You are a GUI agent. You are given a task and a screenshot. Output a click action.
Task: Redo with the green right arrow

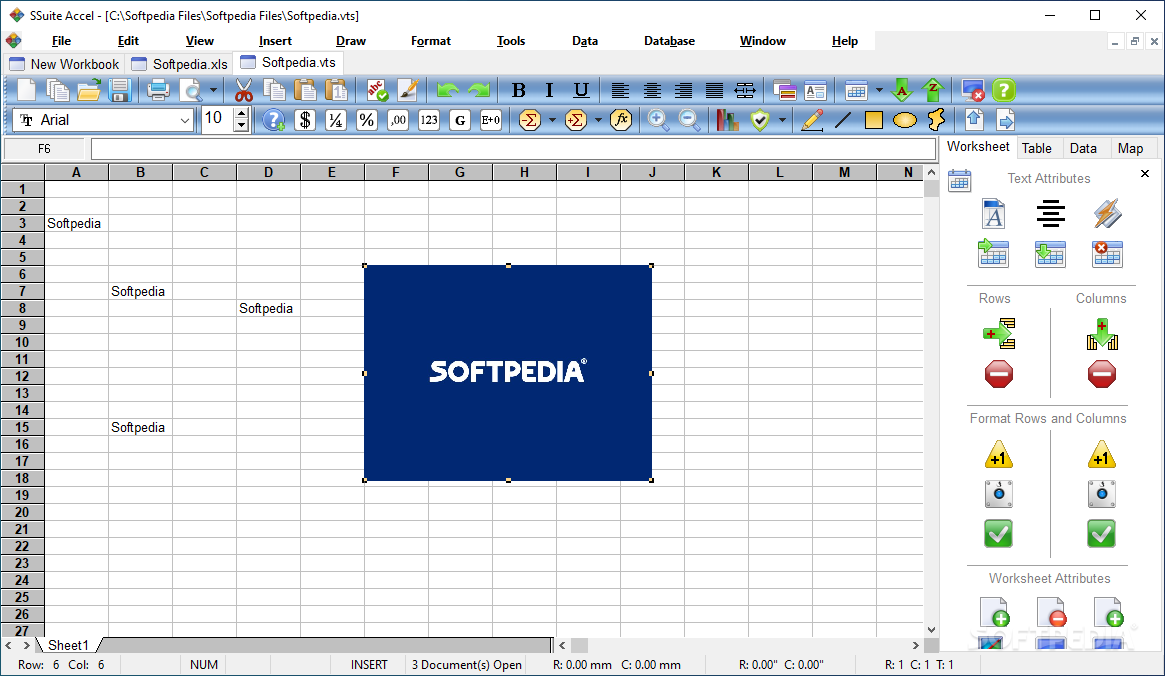479,91
